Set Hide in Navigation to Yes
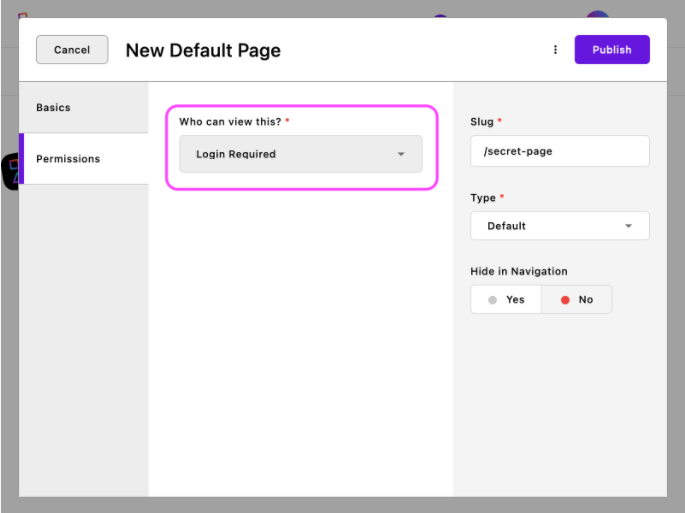 [x=506, y=300]
